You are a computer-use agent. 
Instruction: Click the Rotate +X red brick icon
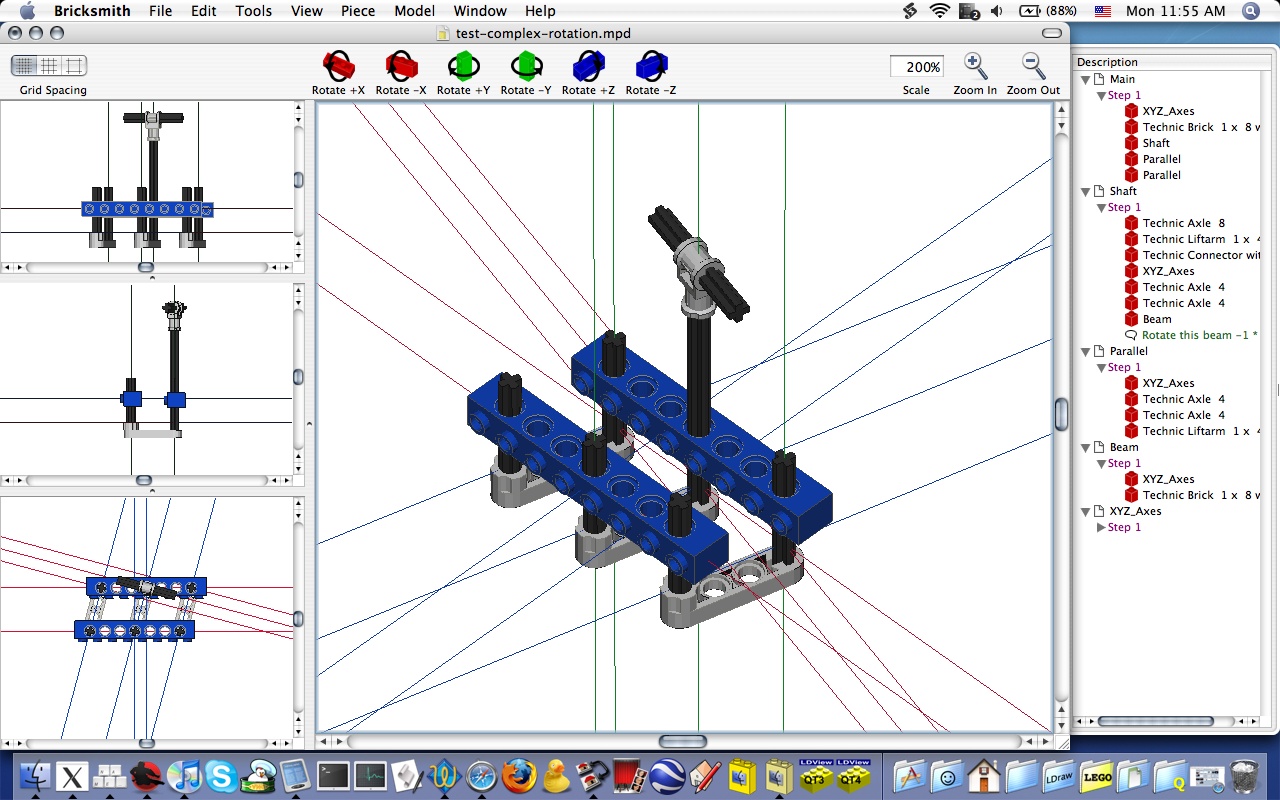[338, 67]
